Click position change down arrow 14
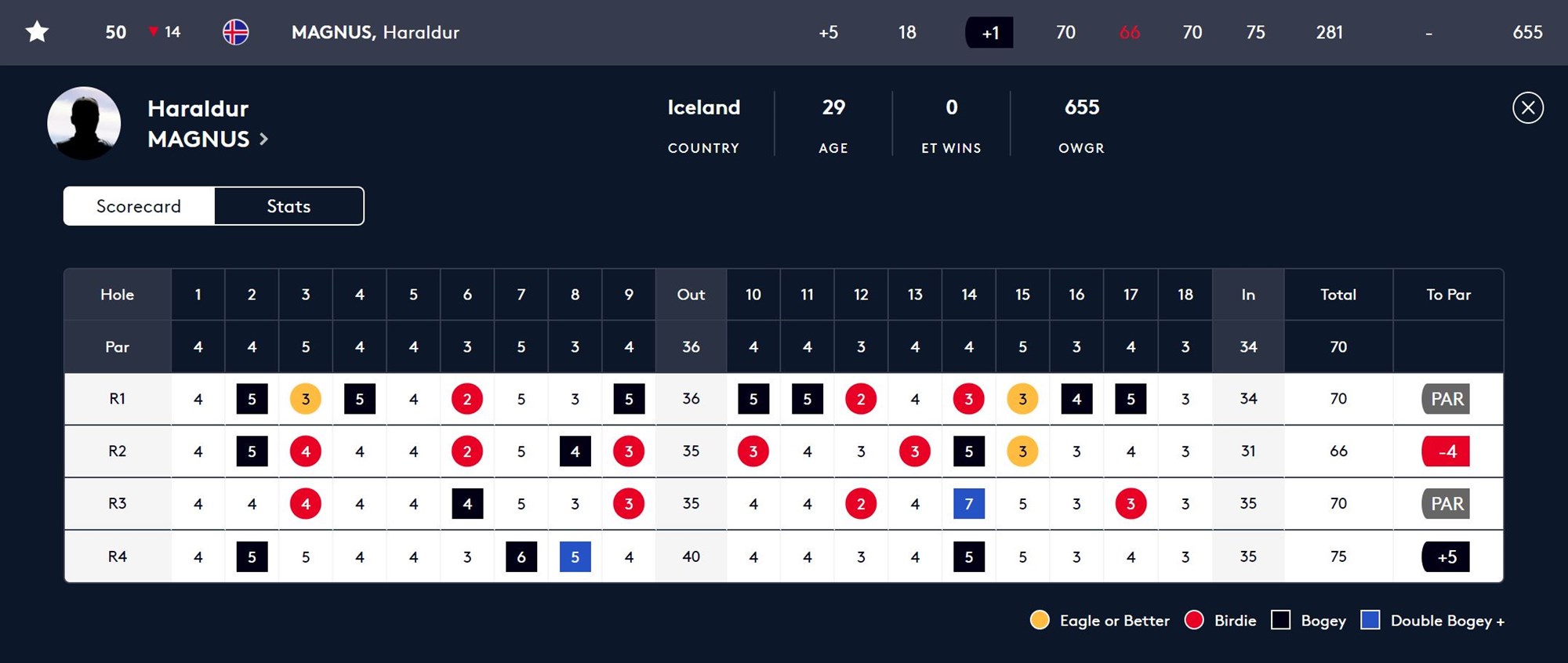The image size is (1568, 663). pos(165,32)
